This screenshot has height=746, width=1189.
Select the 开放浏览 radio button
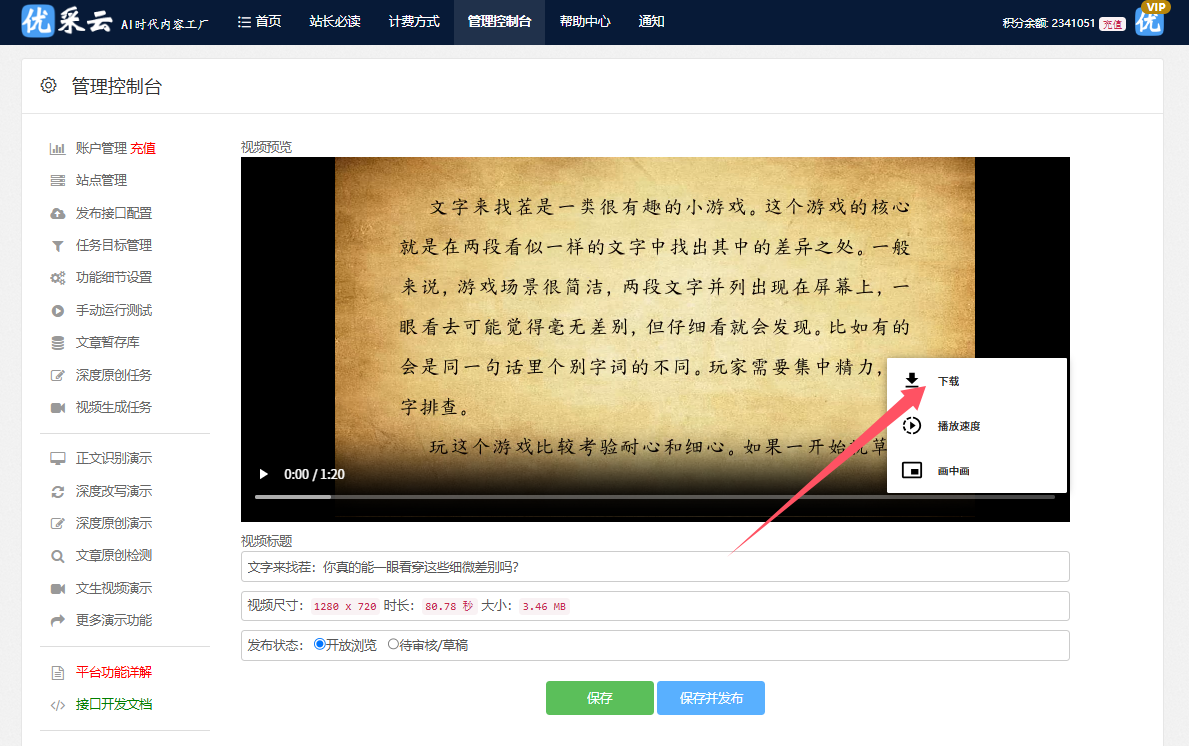click(x=320, y=645)
